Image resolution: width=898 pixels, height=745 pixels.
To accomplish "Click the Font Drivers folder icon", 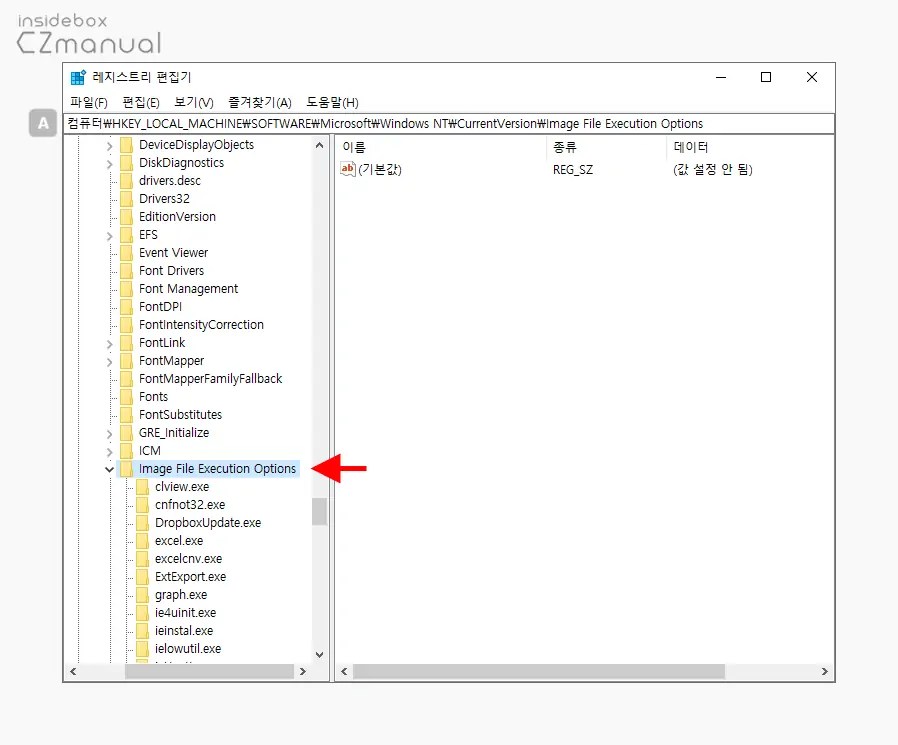I will (127, 271).
